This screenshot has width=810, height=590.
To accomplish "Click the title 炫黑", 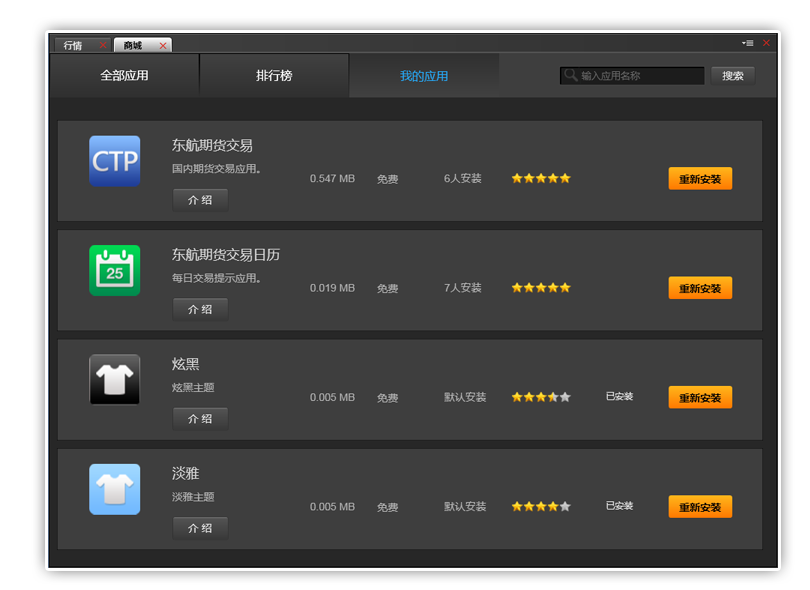I will point(185,364).
